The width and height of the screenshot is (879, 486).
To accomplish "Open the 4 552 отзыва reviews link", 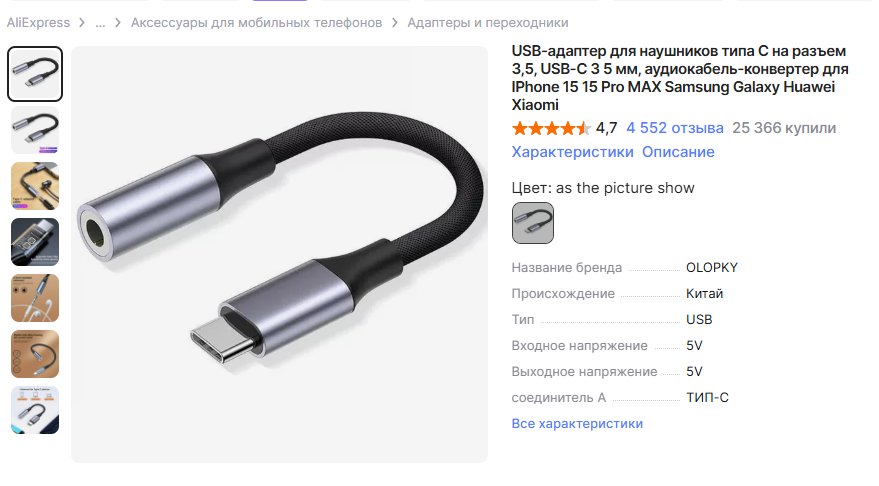I will pyautogui.click(x=675, y=128).
